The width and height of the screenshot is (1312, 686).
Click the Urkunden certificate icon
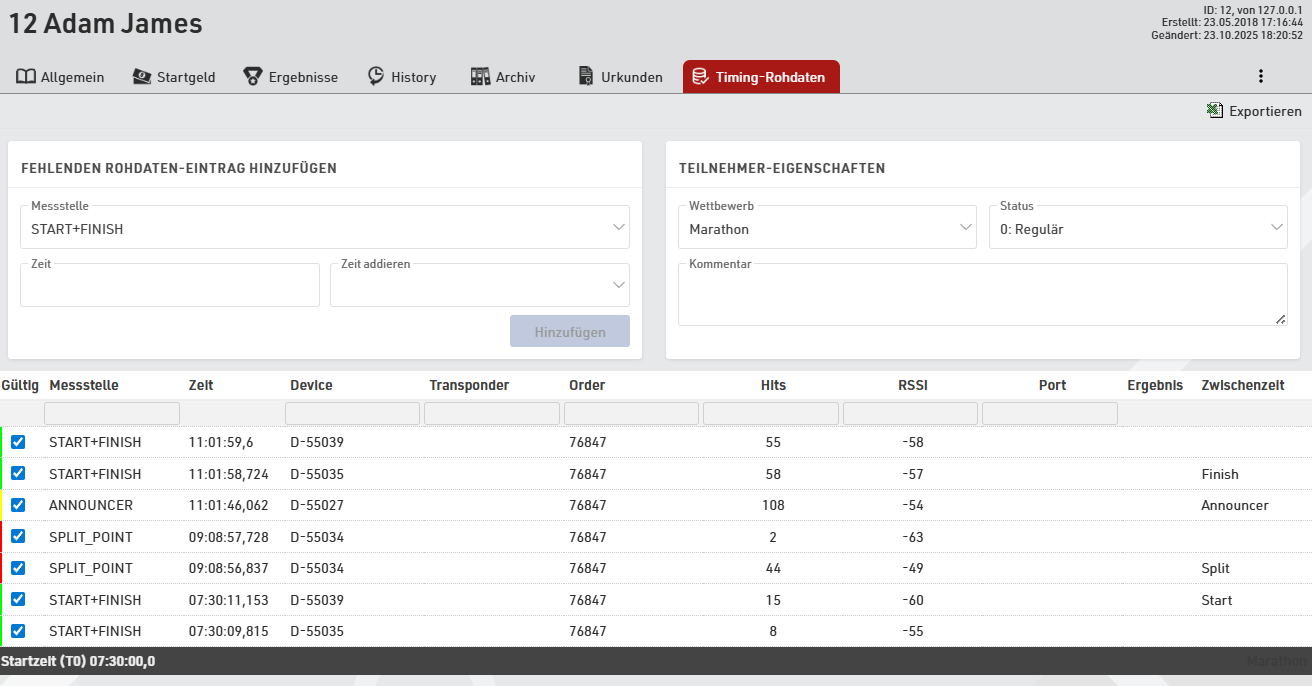pyautogui.click(x=586, y=77)
